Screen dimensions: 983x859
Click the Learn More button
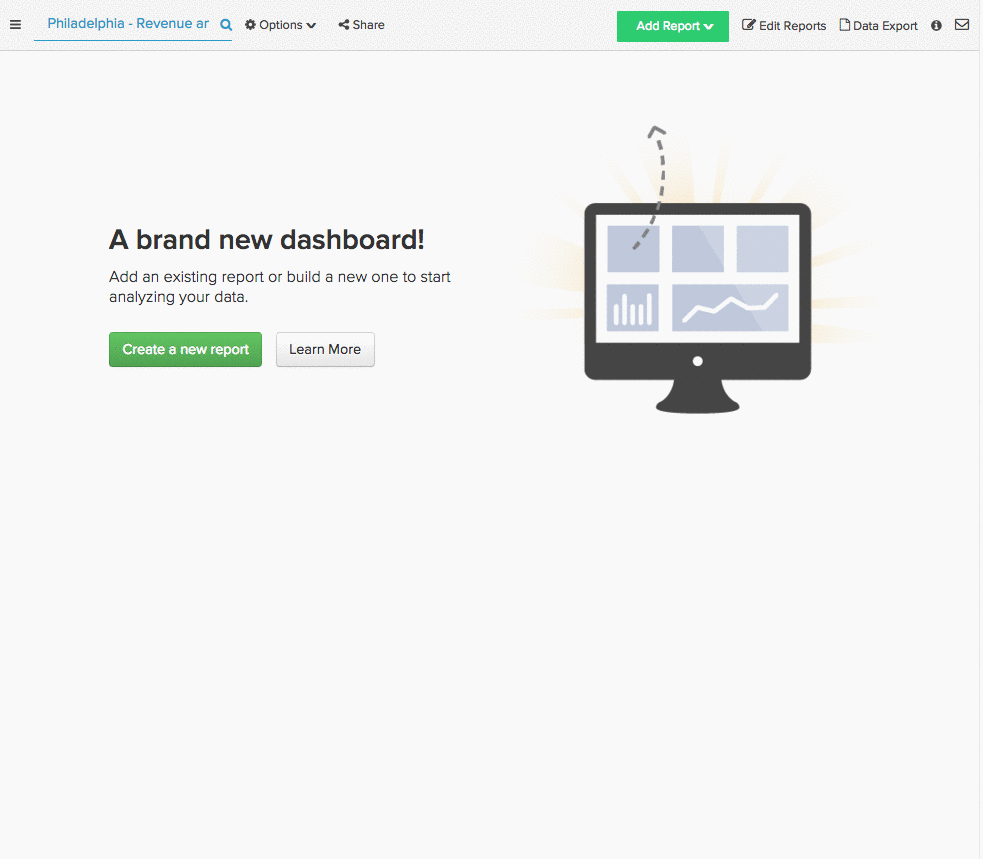click(325, 349)
